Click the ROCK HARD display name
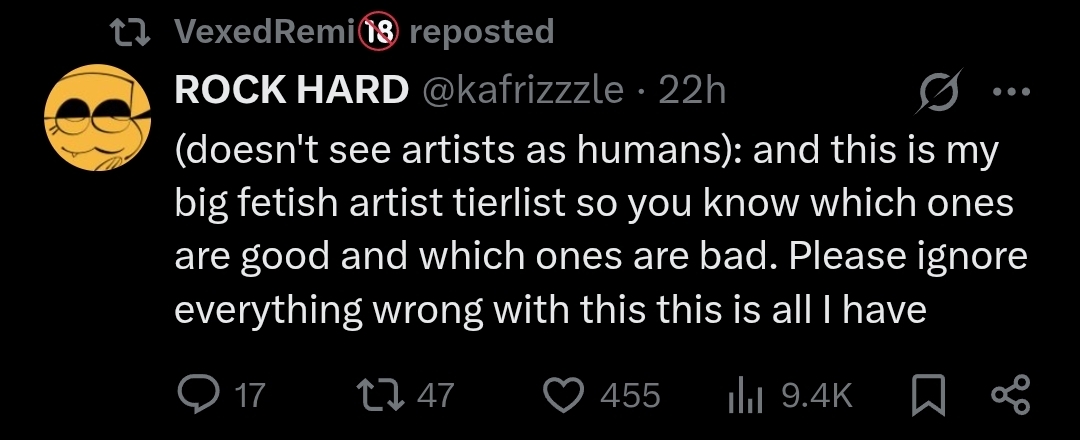 click(x=292, y=92)
